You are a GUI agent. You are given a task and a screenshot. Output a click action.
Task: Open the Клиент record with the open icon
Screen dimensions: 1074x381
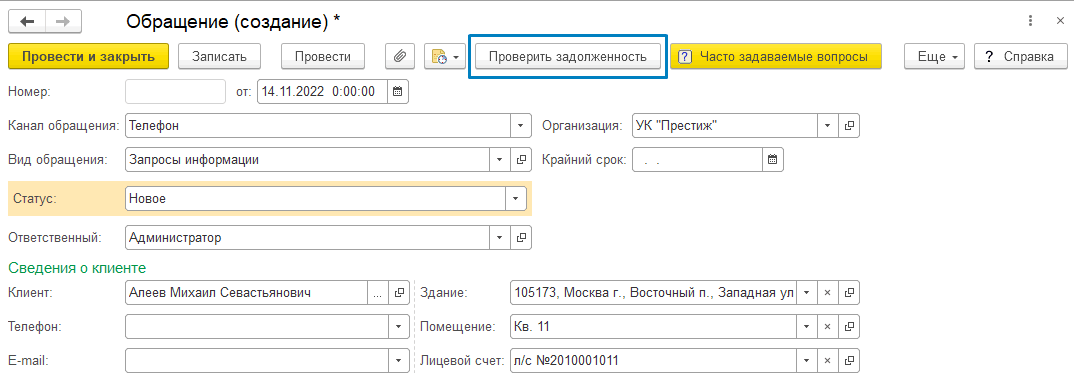399,293
